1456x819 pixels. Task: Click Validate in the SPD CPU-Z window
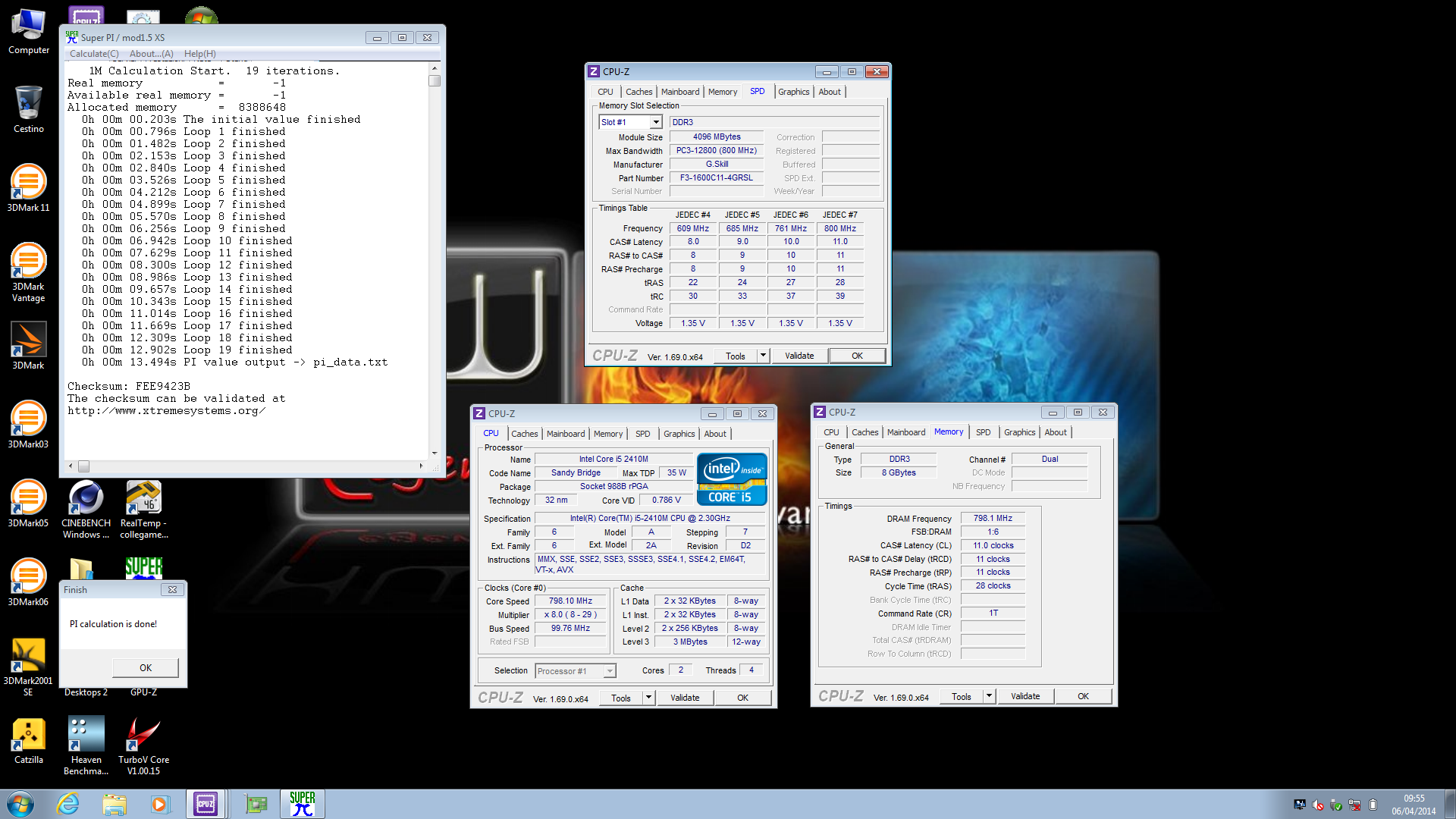coord(799,356)
